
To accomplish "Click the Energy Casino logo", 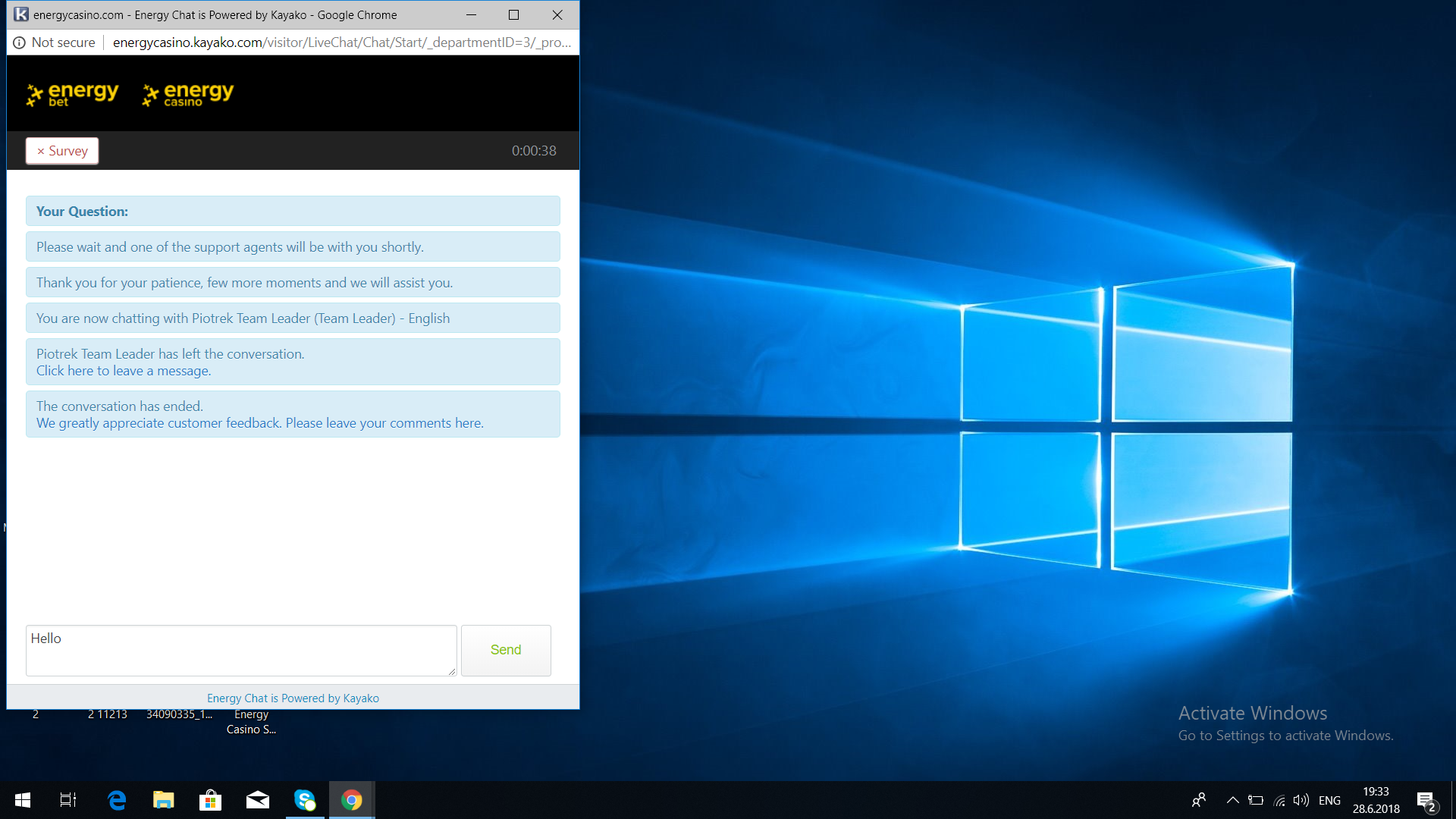I will click(188, 95).
